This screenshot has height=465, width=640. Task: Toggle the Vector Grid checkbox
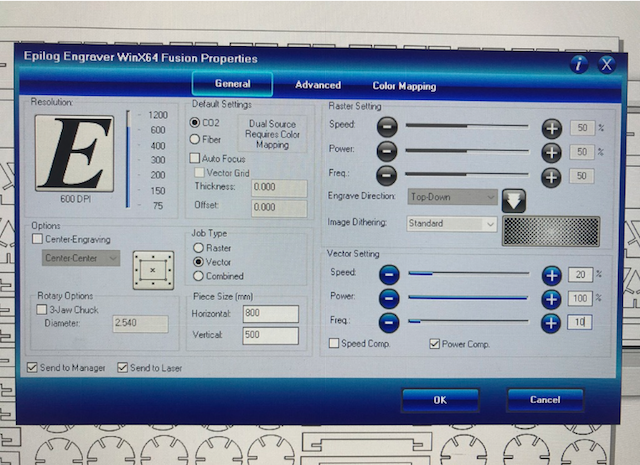(x=200, y=172)
